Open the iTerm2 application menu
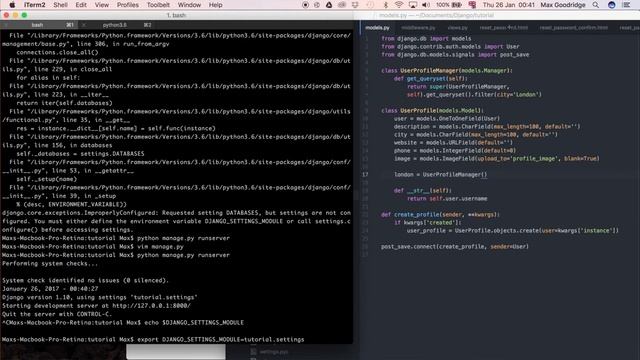This screenshot has width=640, height=360. 35,5
